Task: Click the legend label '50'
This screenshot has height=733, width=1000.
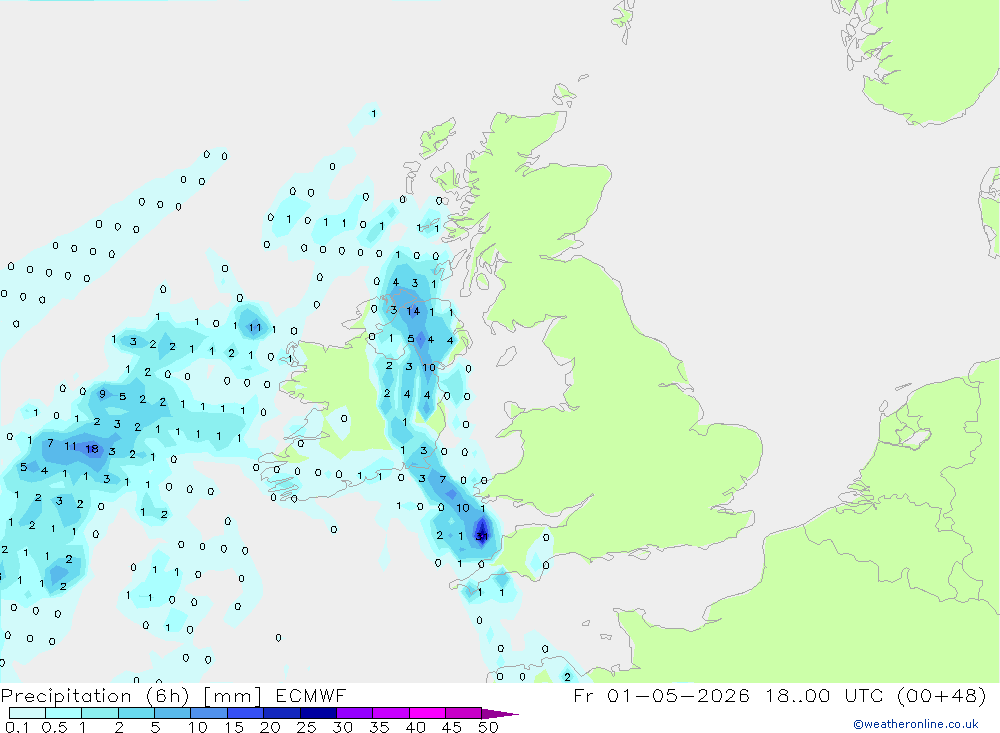Action: 488,727
